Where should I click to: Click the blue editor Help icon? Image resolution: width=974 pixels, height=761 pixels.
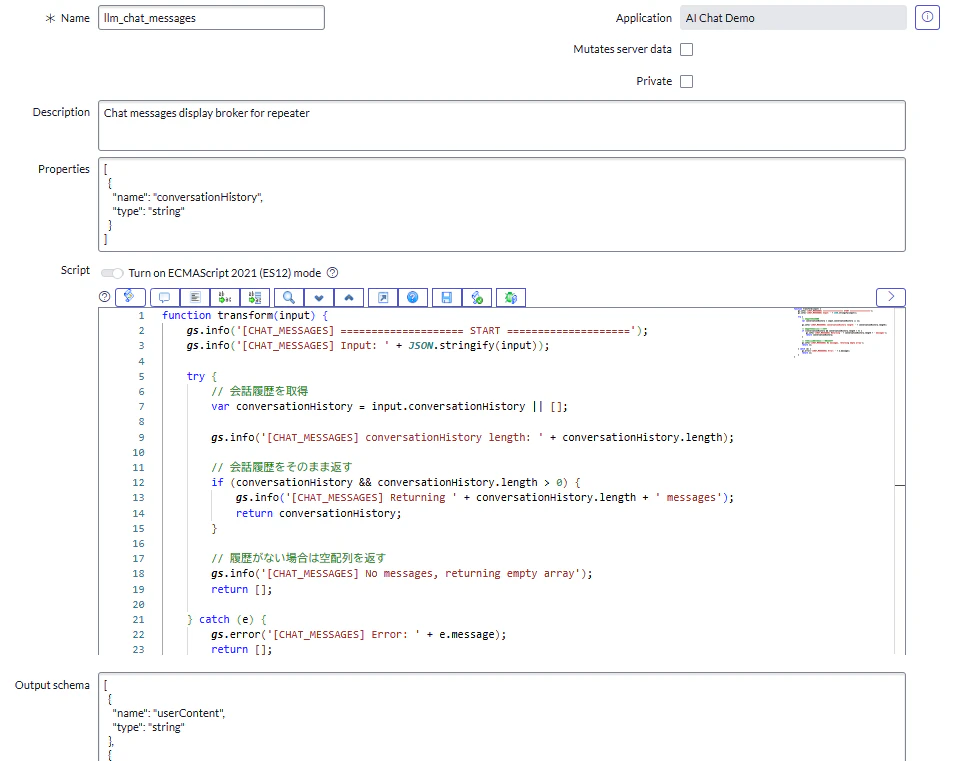pos(412,298)
